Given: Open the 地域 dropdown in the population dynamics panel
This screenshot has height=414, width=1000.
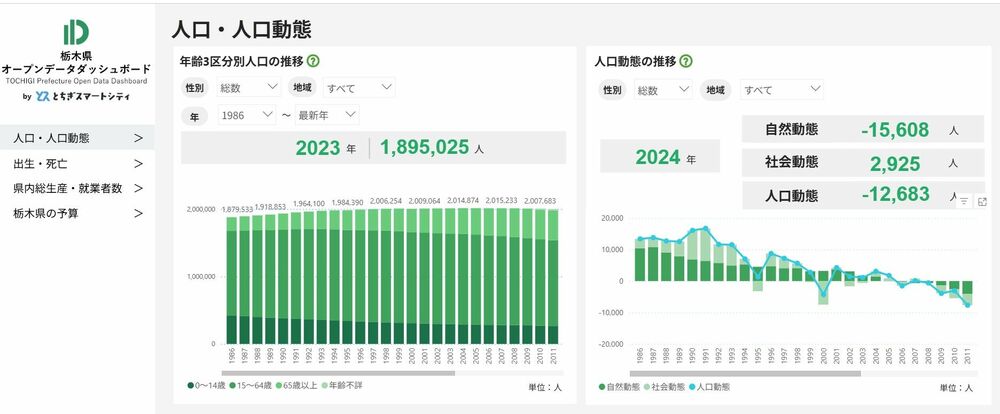Looking at the screenshot, I should (x=780, y=90).
